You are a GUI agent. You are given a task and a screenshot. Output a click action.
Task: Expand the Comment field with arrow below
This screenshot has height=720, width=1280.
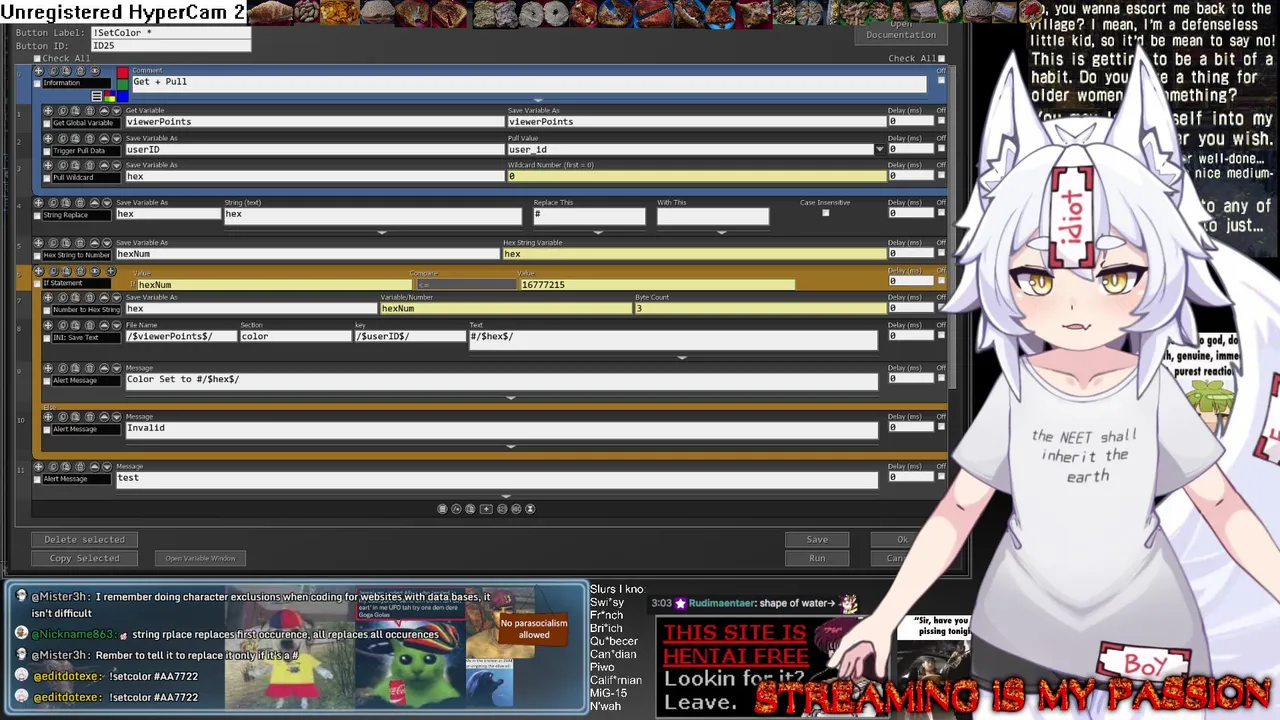(x=538, y=100)
